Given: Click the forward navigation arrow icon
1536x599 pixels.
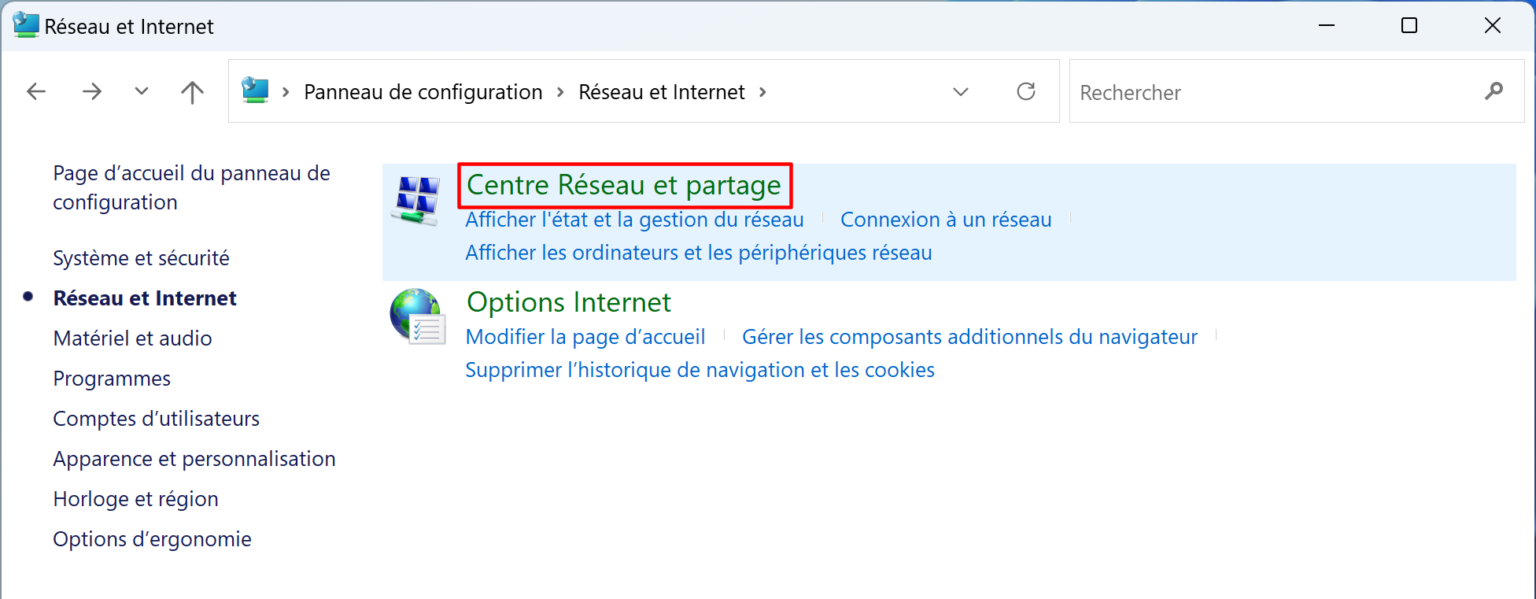Looking at the screenshot, I should click(x=92, y=91).
